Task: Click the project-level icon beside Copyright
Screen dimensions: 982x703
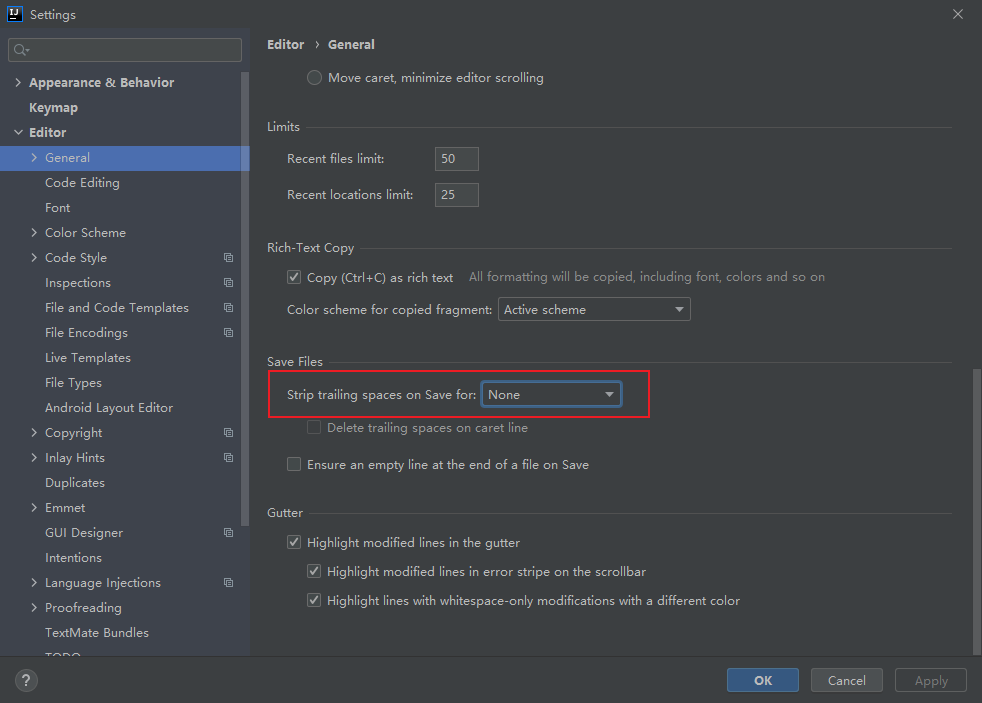Action: click(x=229, y=433)
